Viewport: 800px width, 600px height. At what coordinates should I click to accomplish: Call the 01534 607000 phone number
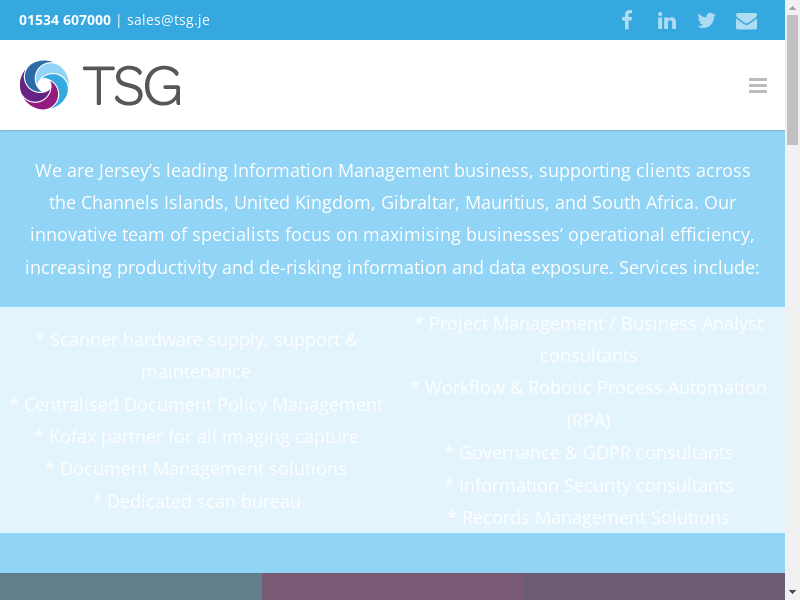coord(65,20)
